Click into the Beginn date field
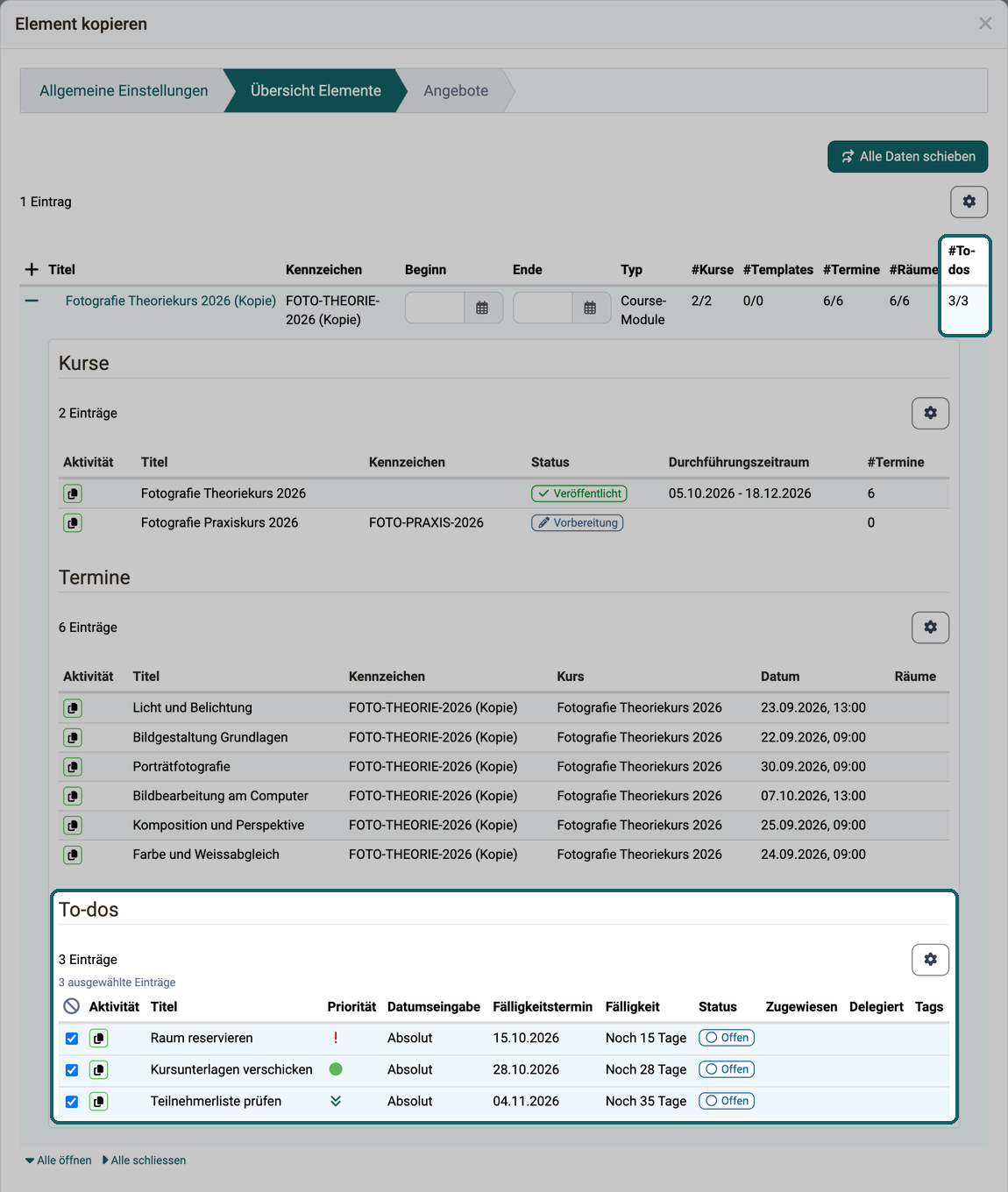Image resolution: width=1008 pixels, height=1192 pixels. (435, 308)
